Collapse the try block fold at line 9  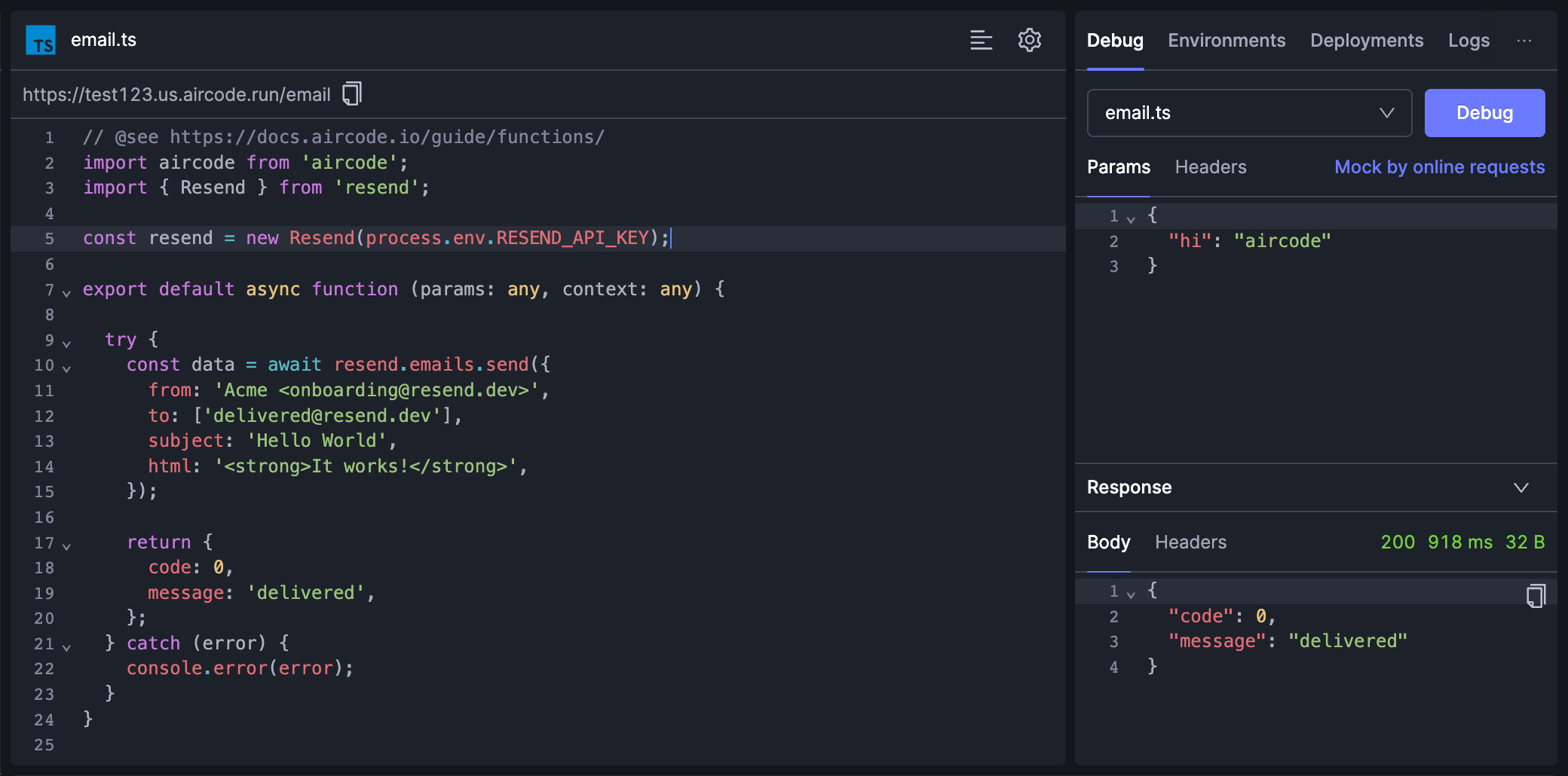tap(66, 343)
